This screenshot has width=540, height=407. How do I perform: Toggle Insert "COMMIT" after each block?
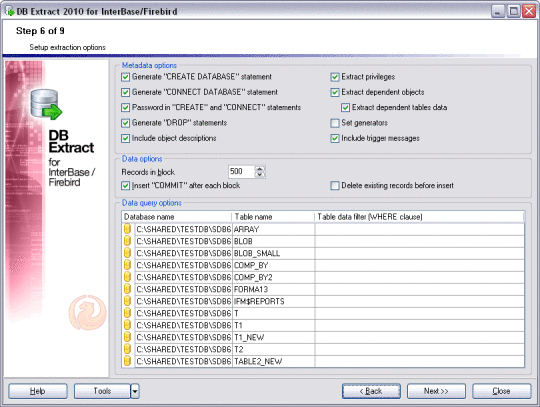tap(125, 186)
